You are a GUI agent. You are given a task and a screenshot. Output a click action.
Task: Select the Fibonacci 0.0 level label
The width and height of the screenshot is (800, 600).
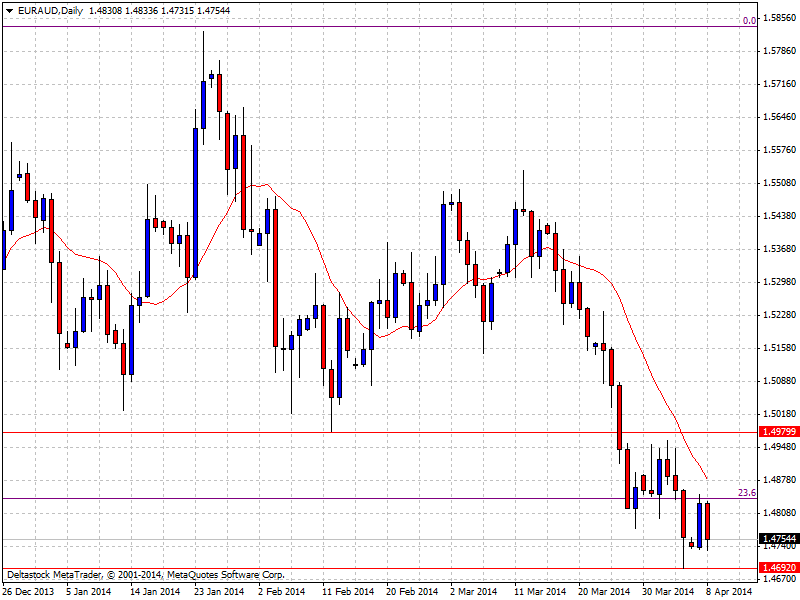click(x=748, y=20)
